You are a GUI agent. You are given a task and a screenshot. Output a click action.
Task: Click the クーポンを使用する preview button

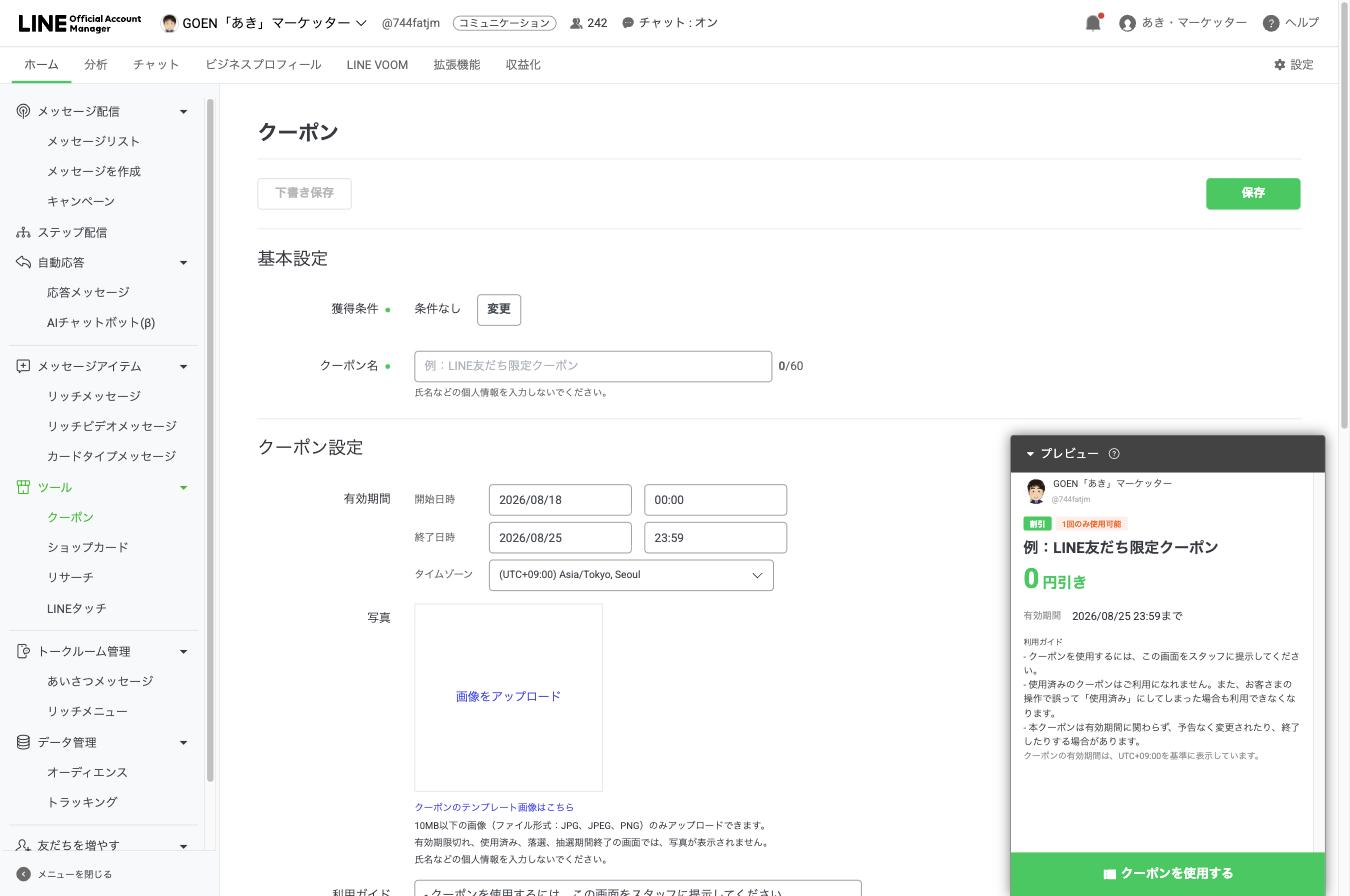point(1168,874)
